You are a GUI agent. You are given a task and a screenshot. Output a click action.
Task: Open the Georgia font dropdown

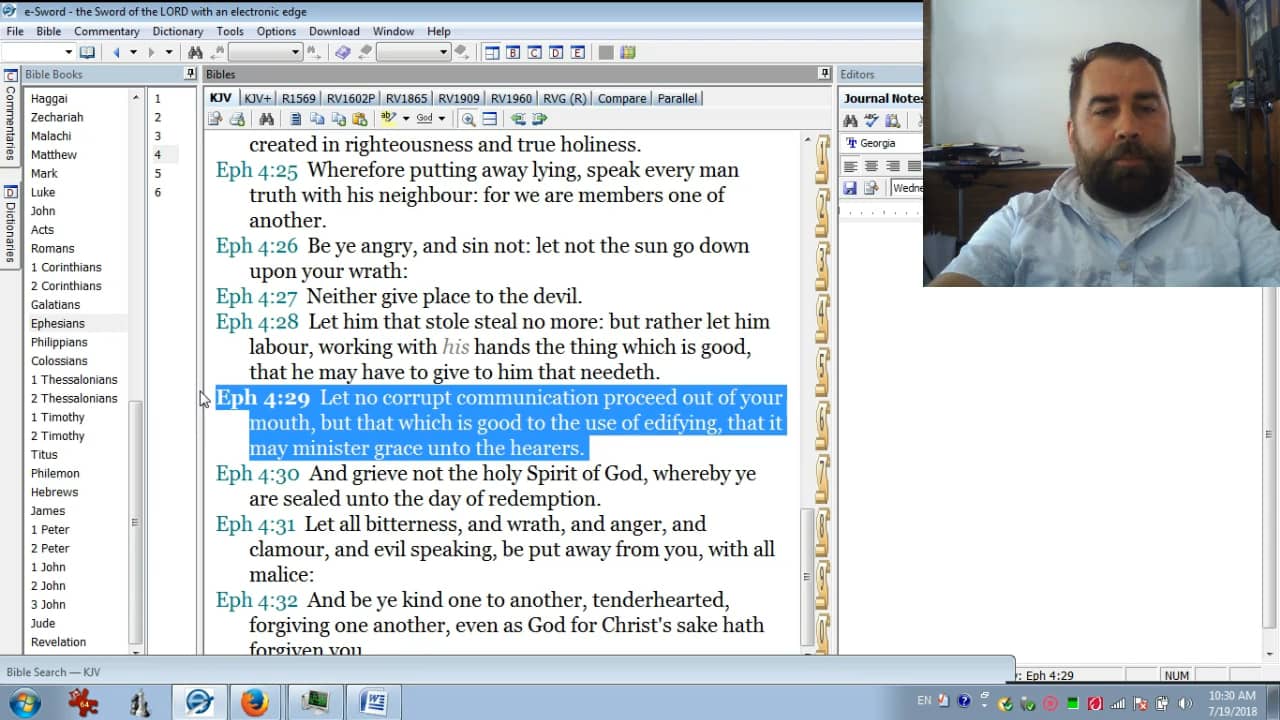(881, 143)
